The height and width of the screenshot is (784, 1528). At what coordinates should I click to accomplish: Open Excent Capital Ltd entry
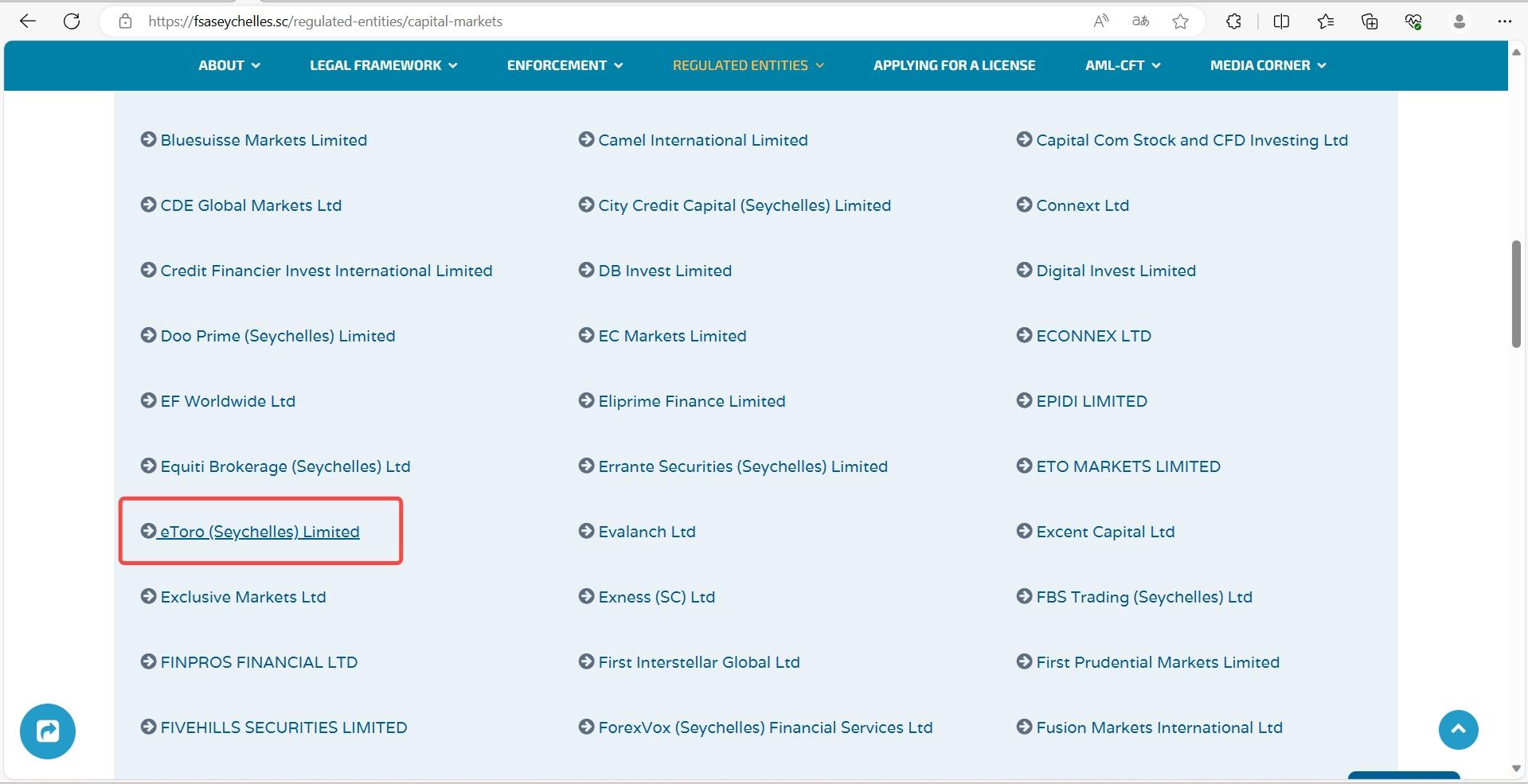[x=1105, y=532]
